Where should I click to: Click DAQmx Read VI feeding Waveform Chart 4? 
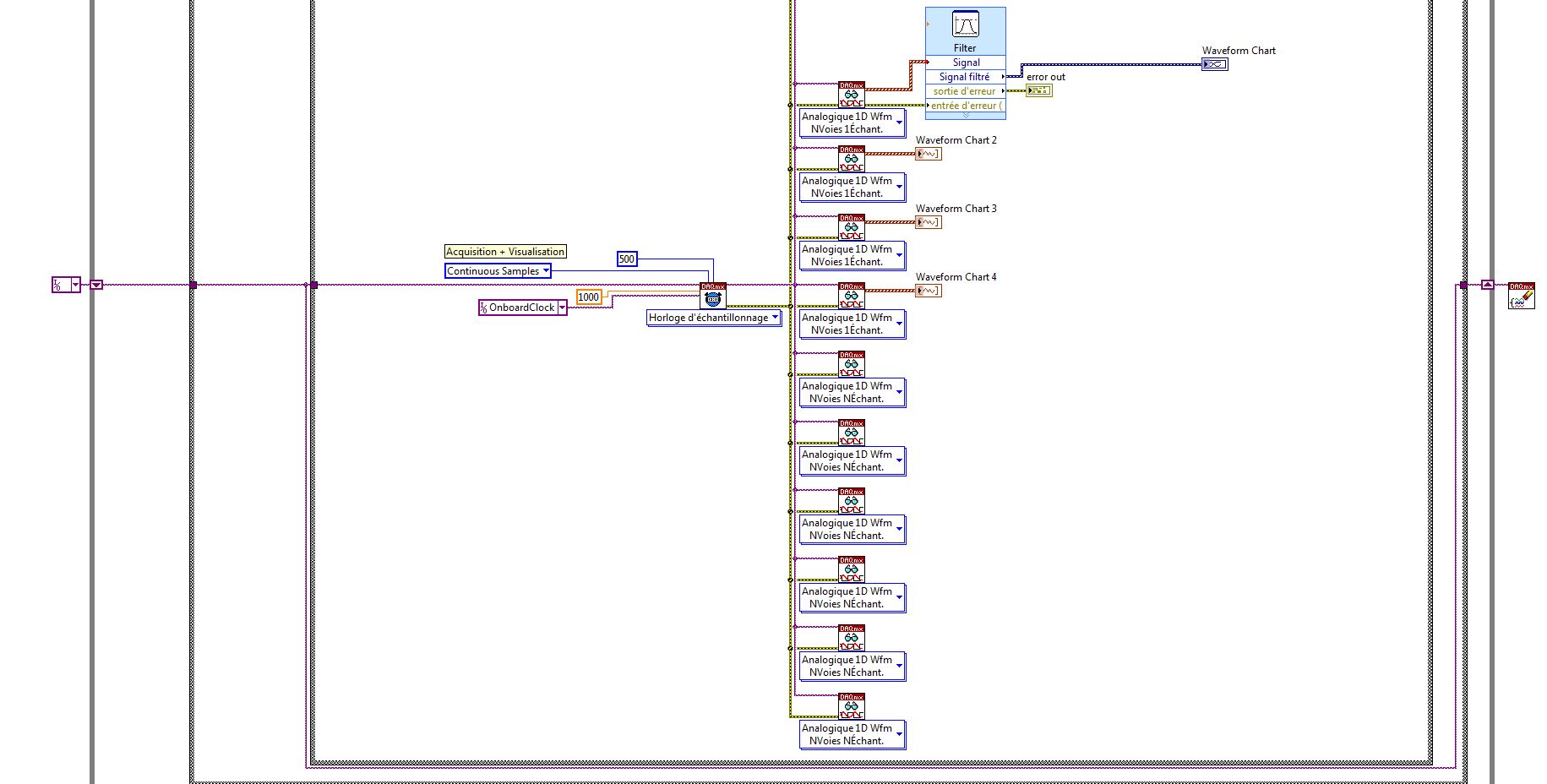(x=852, y=296)
